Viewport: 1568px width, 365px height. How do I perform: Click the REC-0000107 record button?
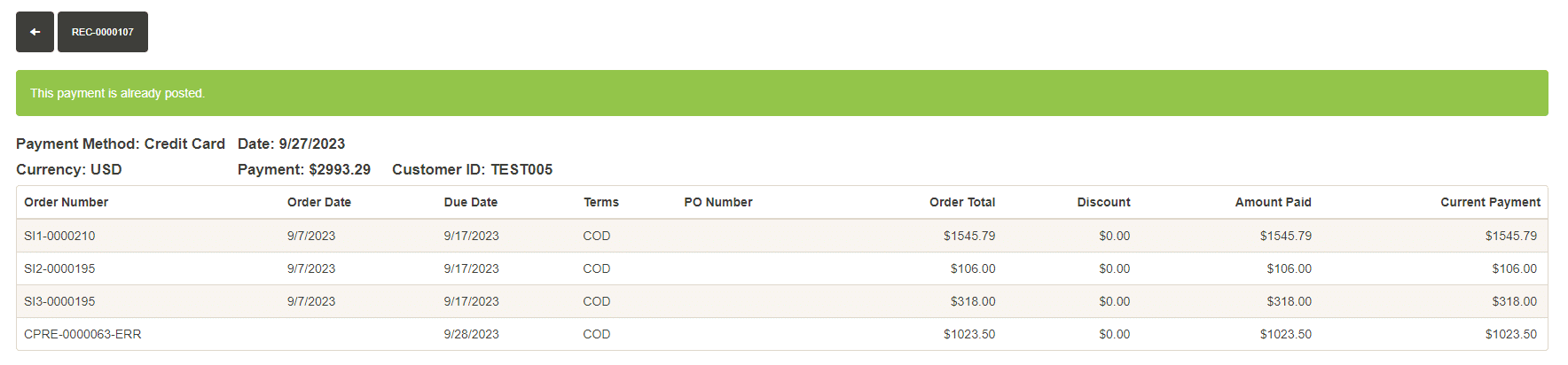pos(103,32)
